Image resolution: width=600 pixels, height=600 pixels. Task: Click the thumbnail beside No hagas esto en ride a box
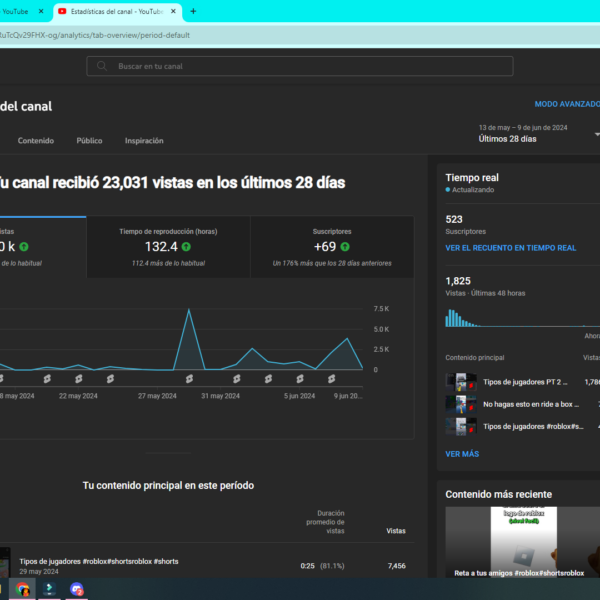[x=461, y=404]
